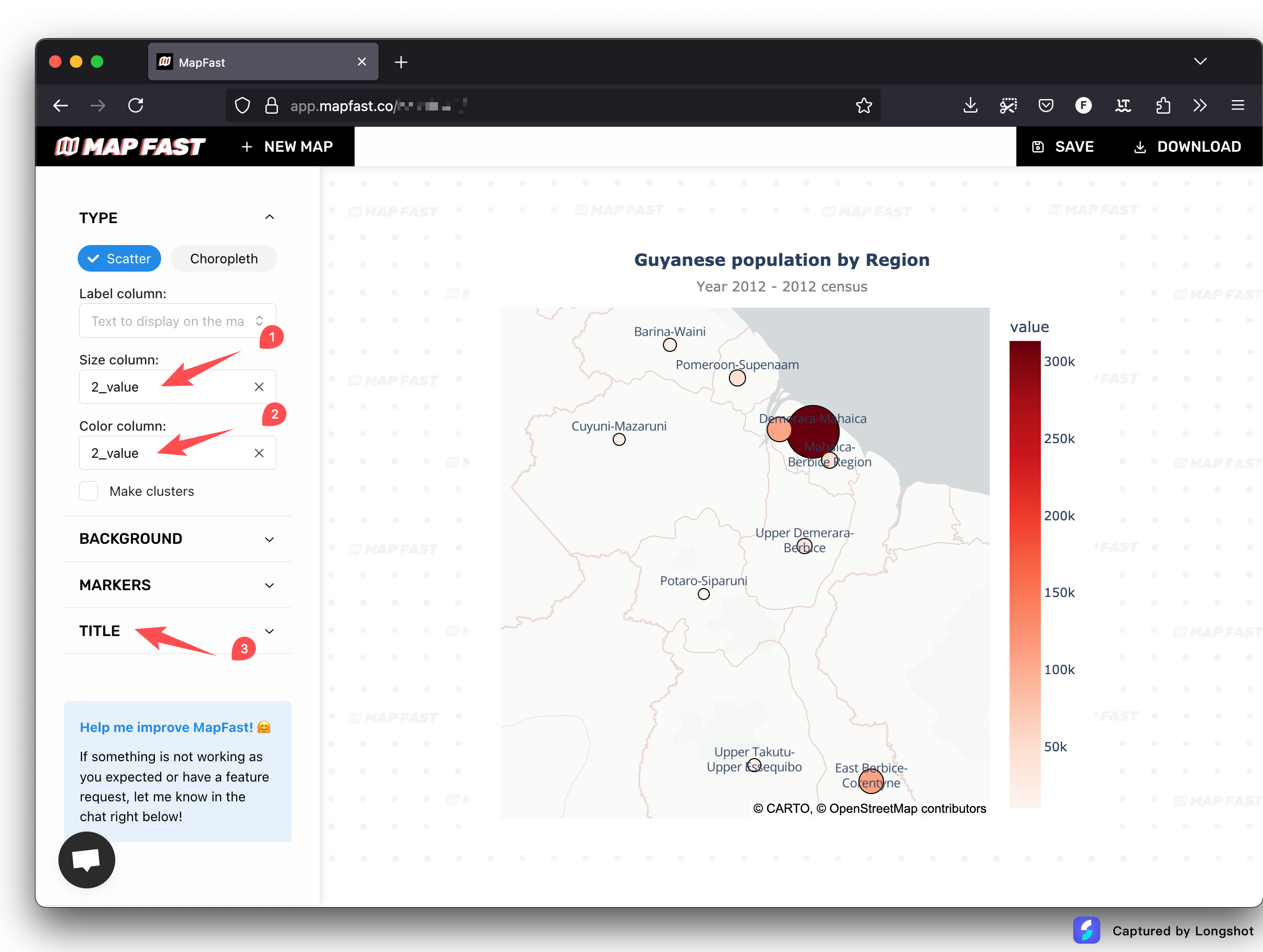Click the East Berbice-Corentyne marker
The width and height of the screenshot is (1263, 952).
pyautogui.click(x=871, y=781)
